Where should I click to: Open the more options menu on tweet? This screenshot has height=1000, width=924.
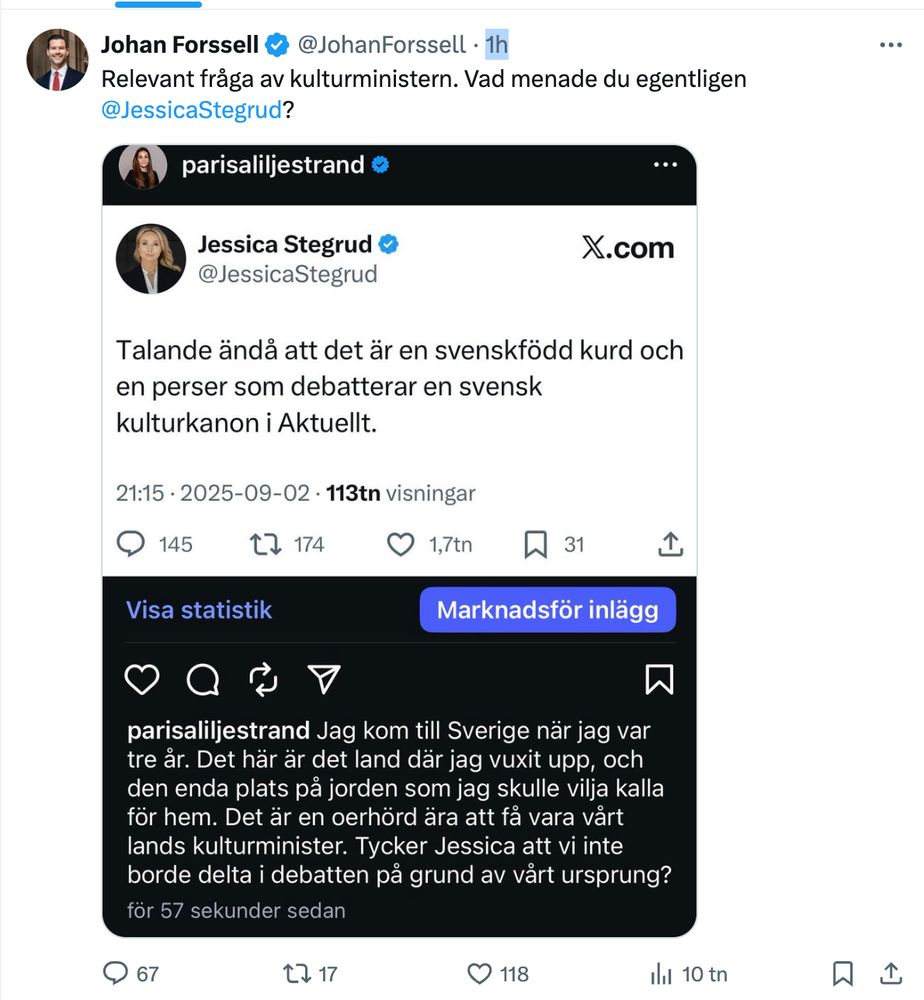890,45
